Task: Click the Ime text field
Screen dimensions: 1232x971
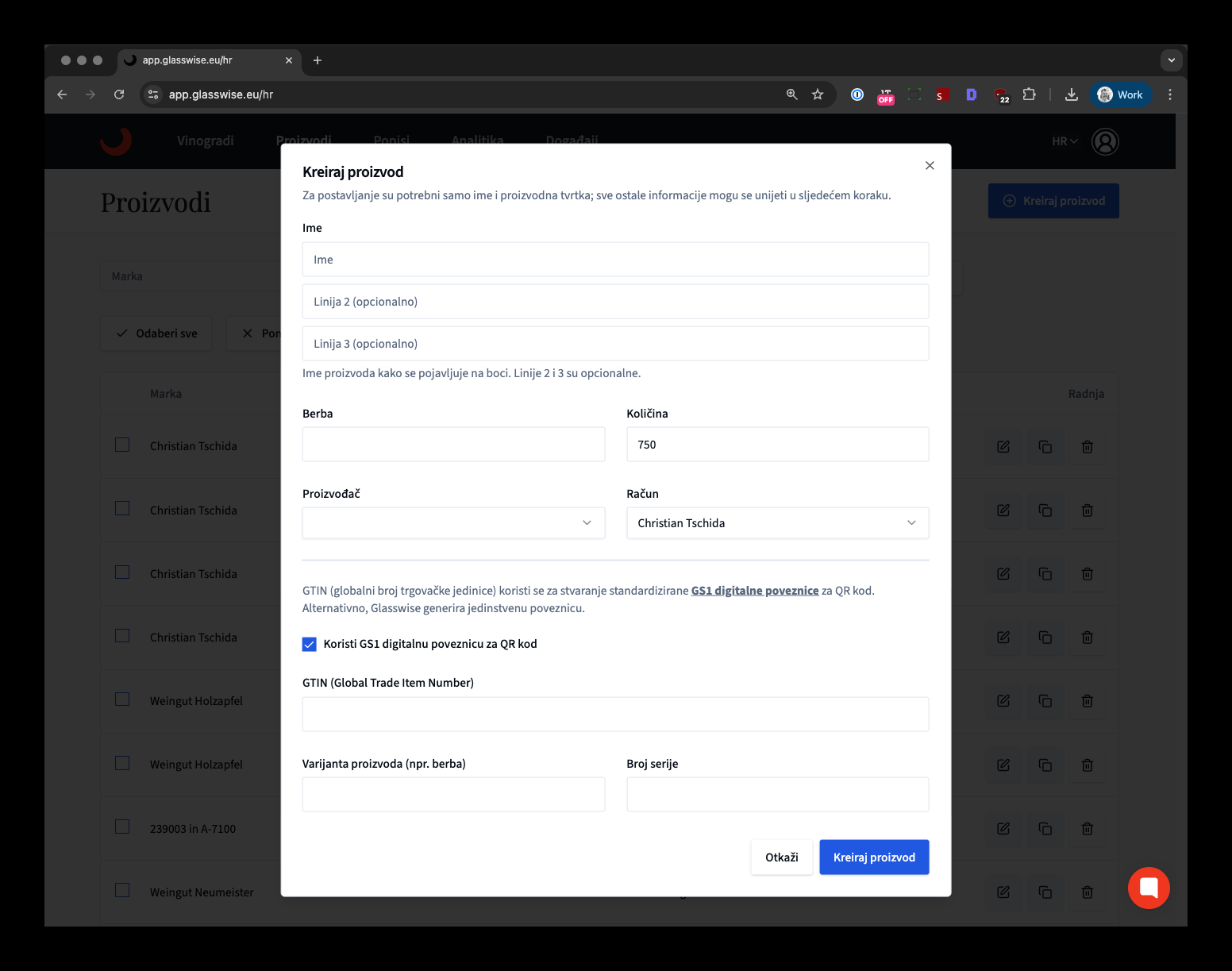Action: pyautogui.click(x=615, y=260)
